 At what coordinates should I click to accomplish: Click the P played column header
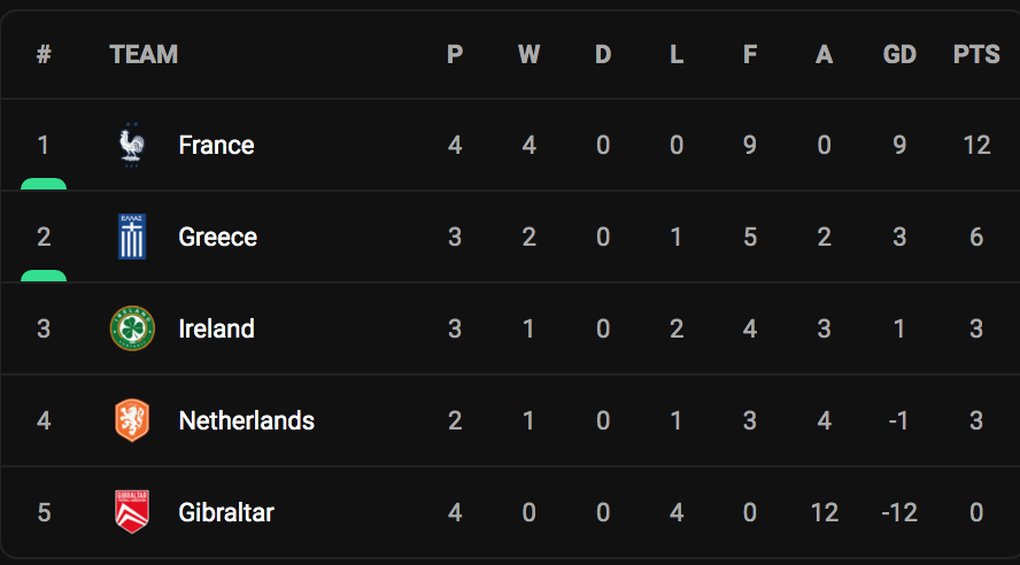(x=455, y=54)
